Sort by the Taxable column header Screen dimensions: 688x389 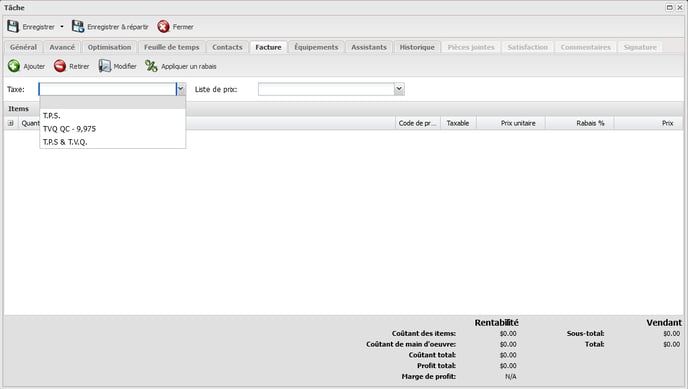(458, 123)
